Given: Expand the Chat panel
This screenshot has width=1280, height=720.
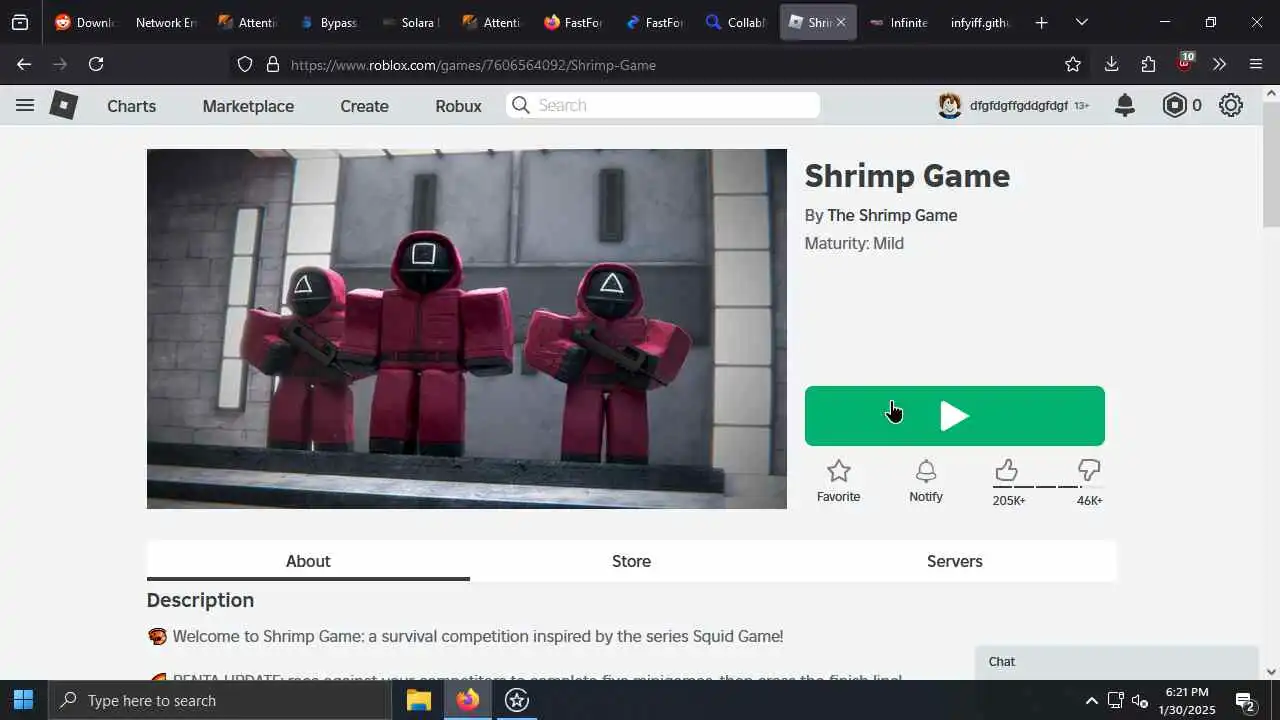Looking at the screenshot, I should [1117, 662].
